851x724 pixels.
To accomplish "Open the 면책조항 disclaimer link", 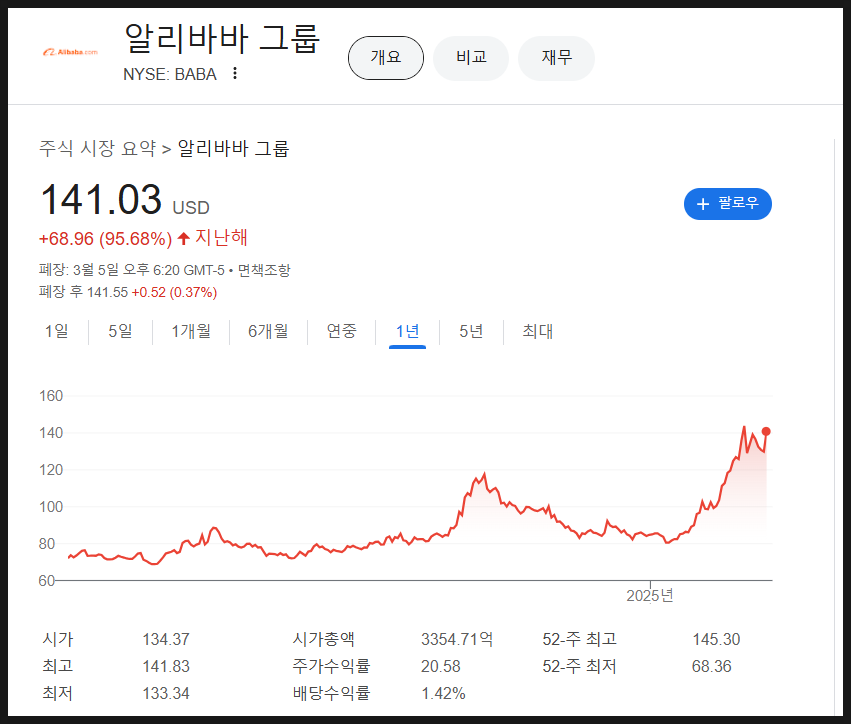I will (264, 270).
